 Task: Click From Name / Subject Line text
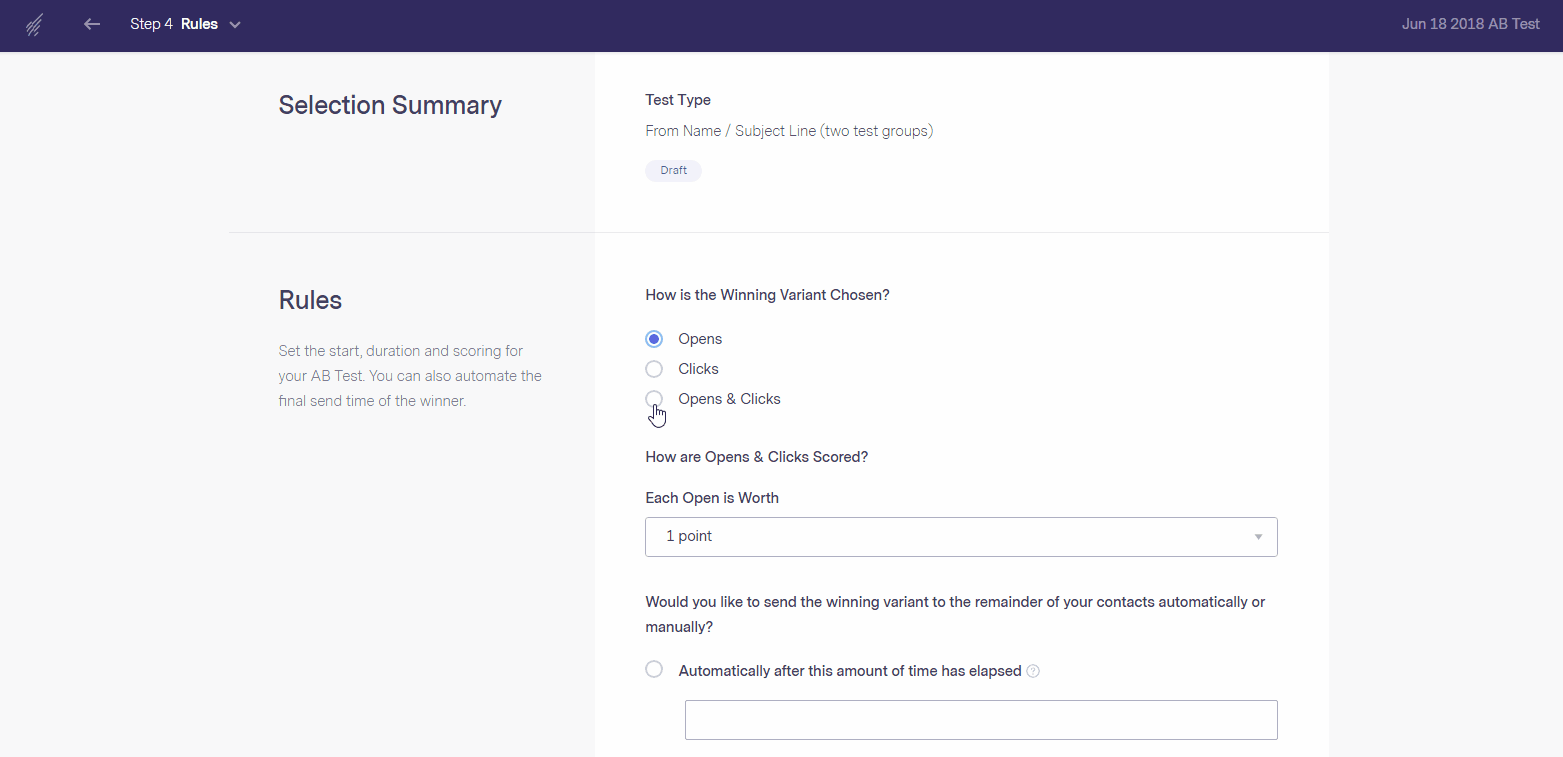(x=789, y=131)
